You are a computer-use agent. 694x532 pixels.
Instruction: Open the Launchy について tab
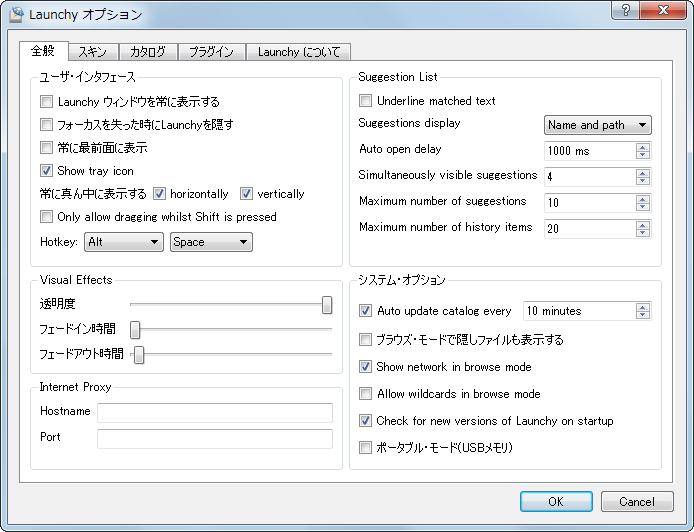coord(299,52)
